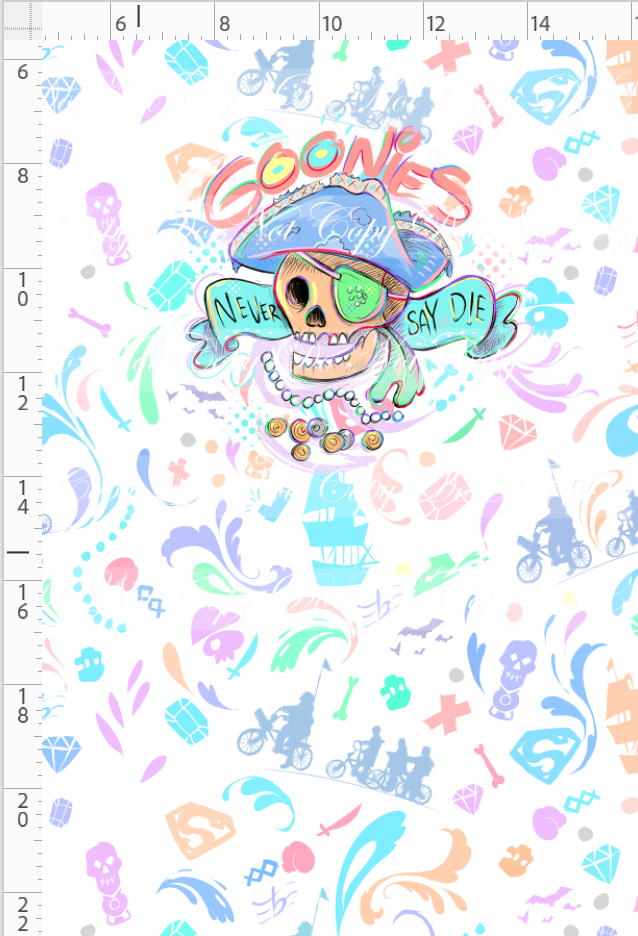Click the ruler origin corner box
The image size is (638, 936).
[20, 19]
